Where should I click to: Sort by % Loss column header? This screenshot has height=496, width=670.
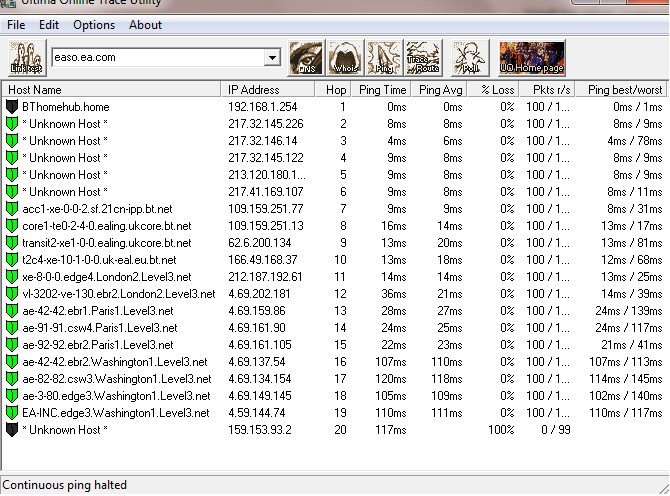(x=494, y=90)
